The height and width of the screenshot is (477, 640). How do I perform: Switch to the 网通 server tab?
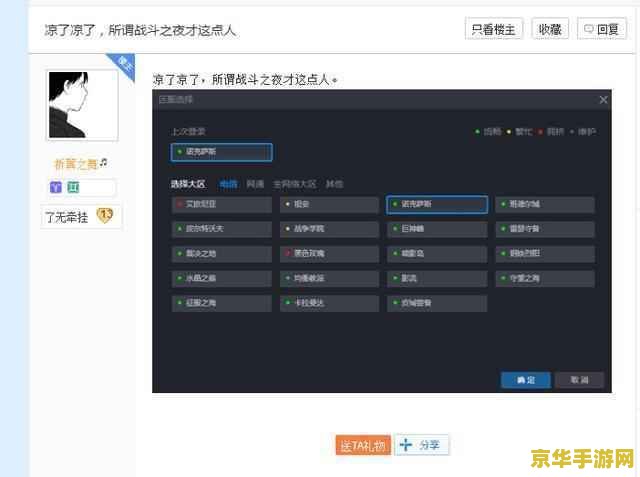(x=255, y=184)
